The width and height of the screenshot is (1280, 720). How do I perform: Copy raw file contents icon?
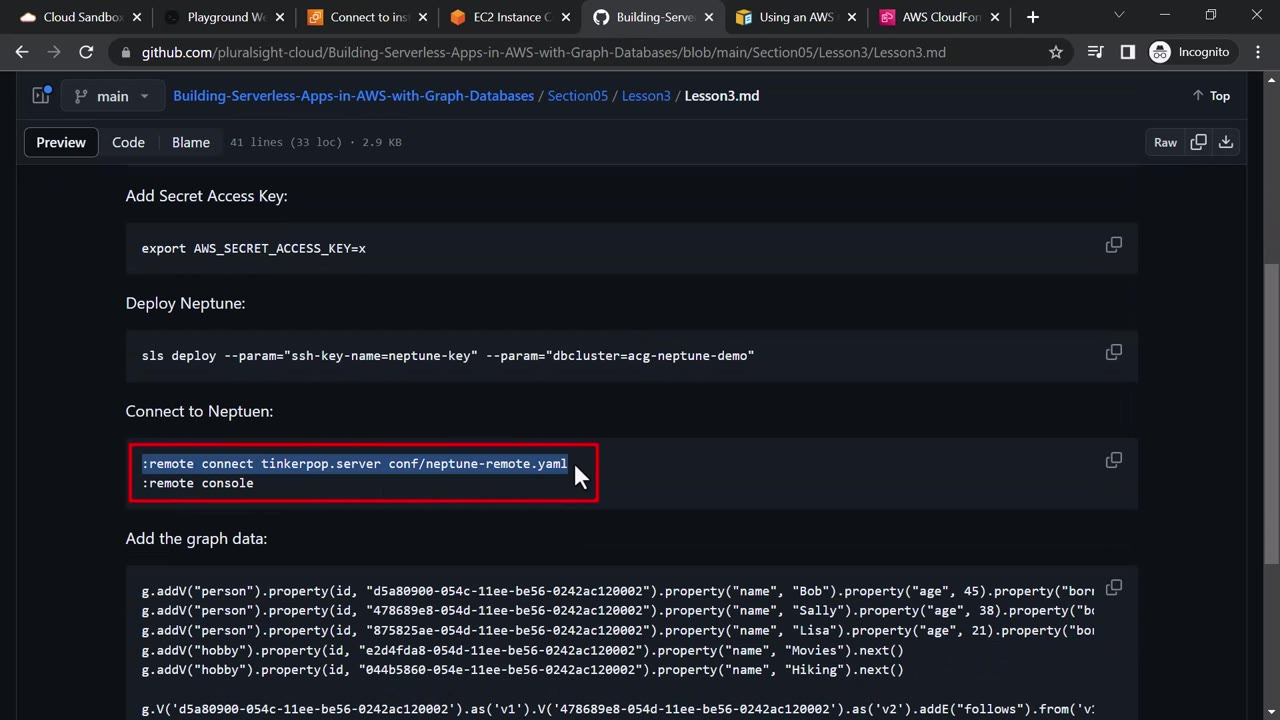tap(1198, 142)
